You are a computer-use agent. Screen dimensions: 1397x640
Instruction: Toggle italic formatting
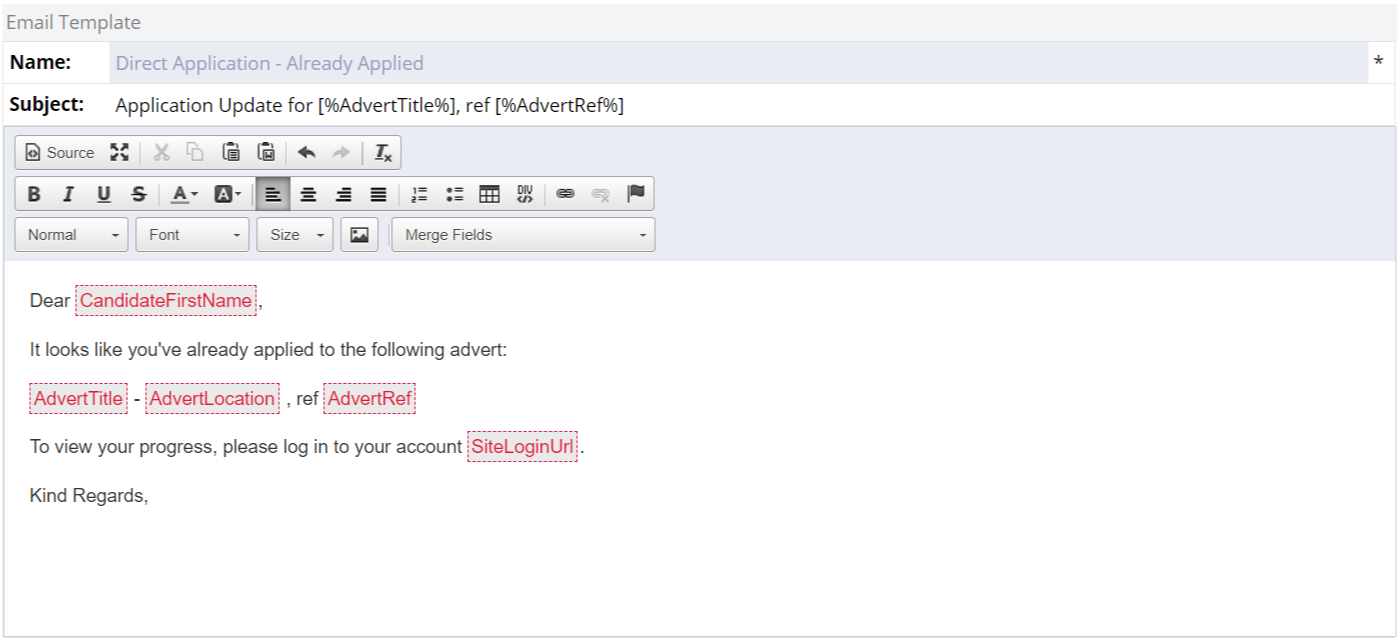point(68,194)
